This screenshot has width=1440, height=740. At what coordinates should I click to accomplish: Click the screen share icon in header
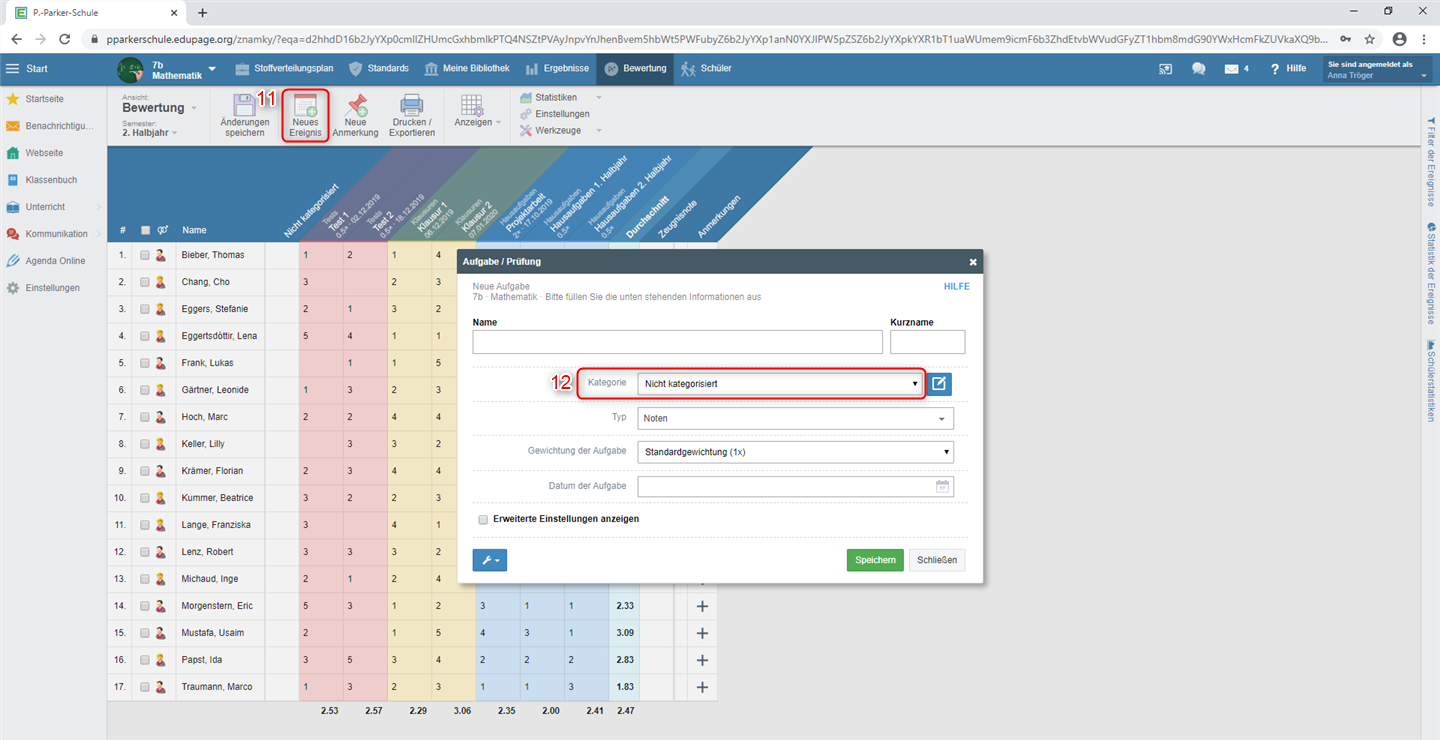point(1166,69)
